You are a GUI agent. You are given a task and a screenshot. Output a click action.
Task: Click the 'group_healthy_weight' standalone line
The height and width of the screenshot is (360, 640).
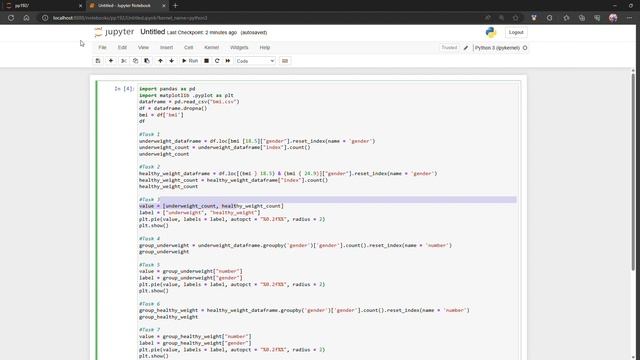coord(169,317)
